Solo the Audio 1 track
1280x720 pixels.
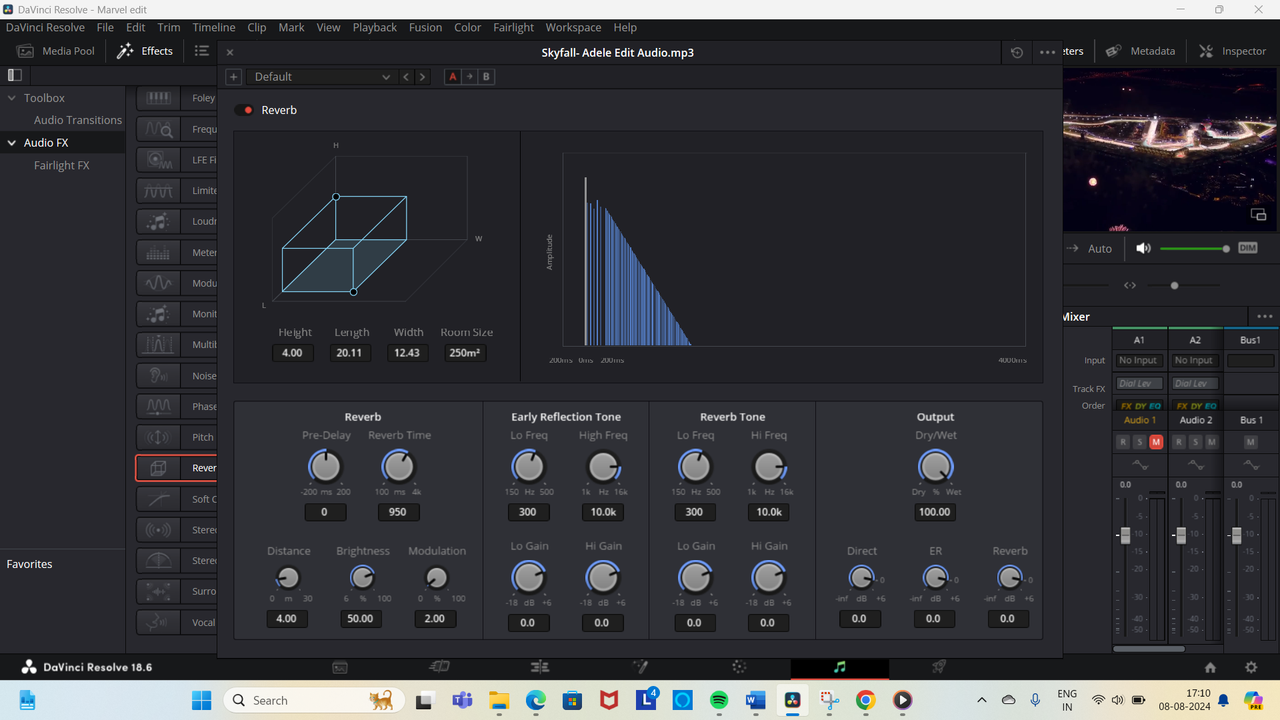click(x=1139, y=442)
